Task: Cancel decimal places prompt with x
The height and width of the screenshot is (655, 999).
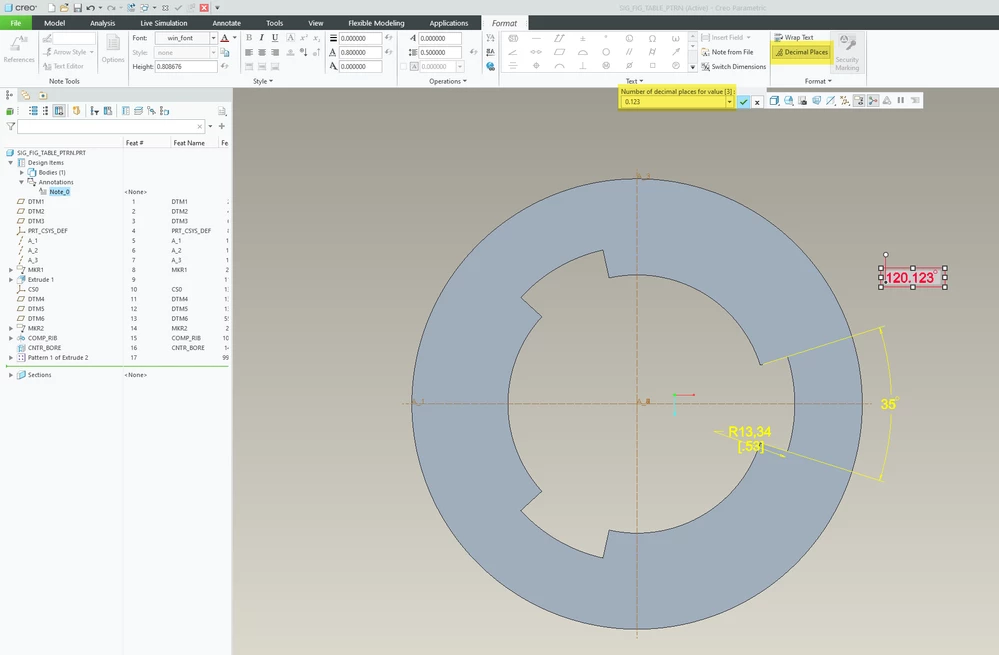Action: [757, 102]
